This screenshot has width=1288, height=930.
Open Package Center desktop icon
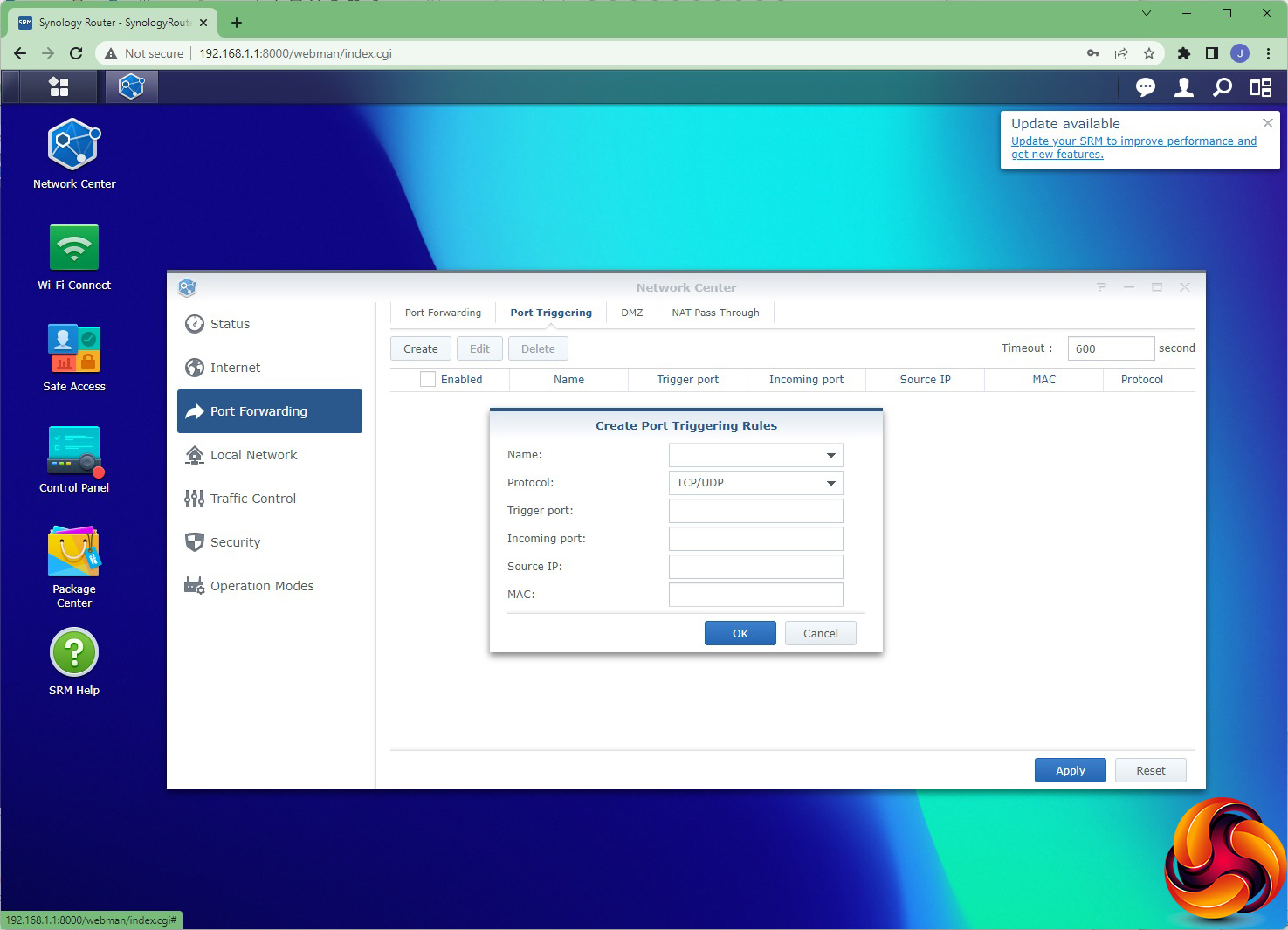(74, 567)
